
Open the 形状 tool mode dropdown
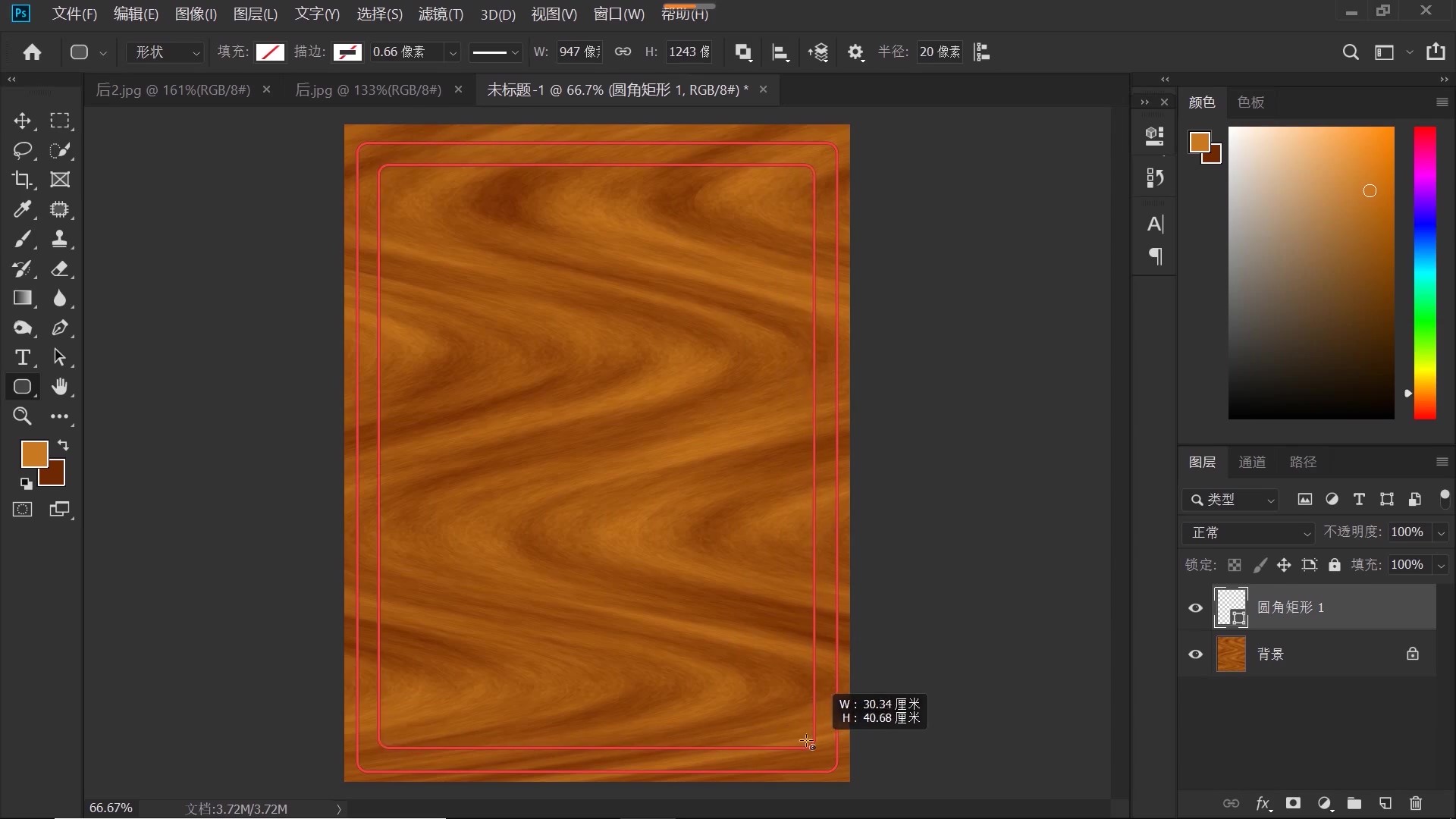point(166,52)
